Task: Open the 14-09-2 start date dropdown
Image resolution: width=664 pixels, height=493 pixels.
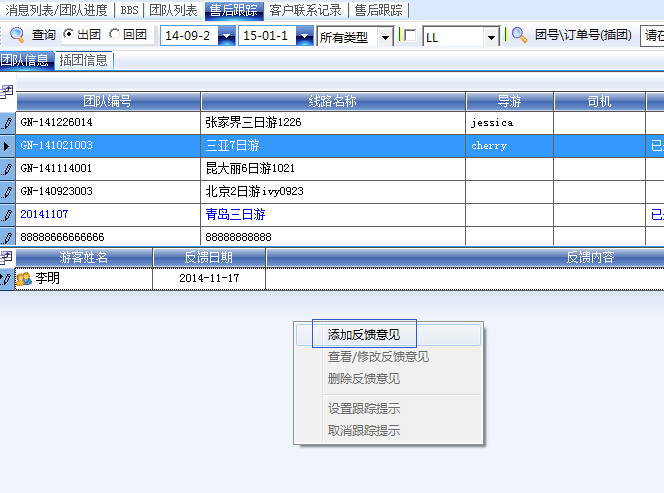Action: [226, 37]
